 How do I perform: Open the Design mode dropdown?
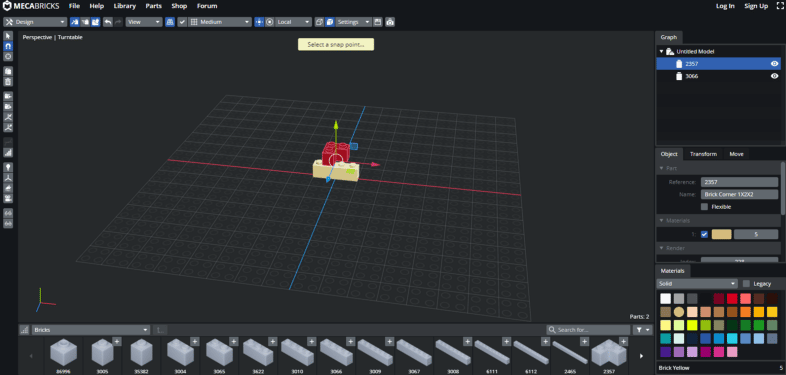(x=35, y=22)
